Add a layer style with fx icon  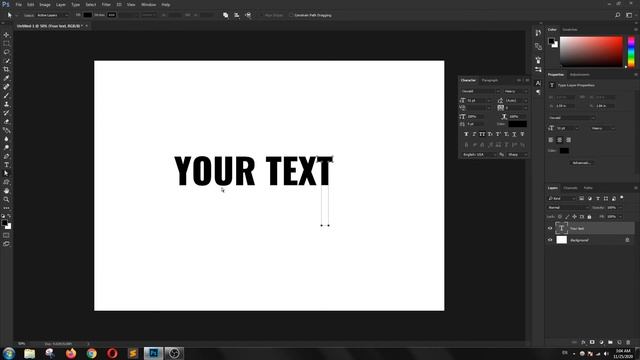(583, 342)
